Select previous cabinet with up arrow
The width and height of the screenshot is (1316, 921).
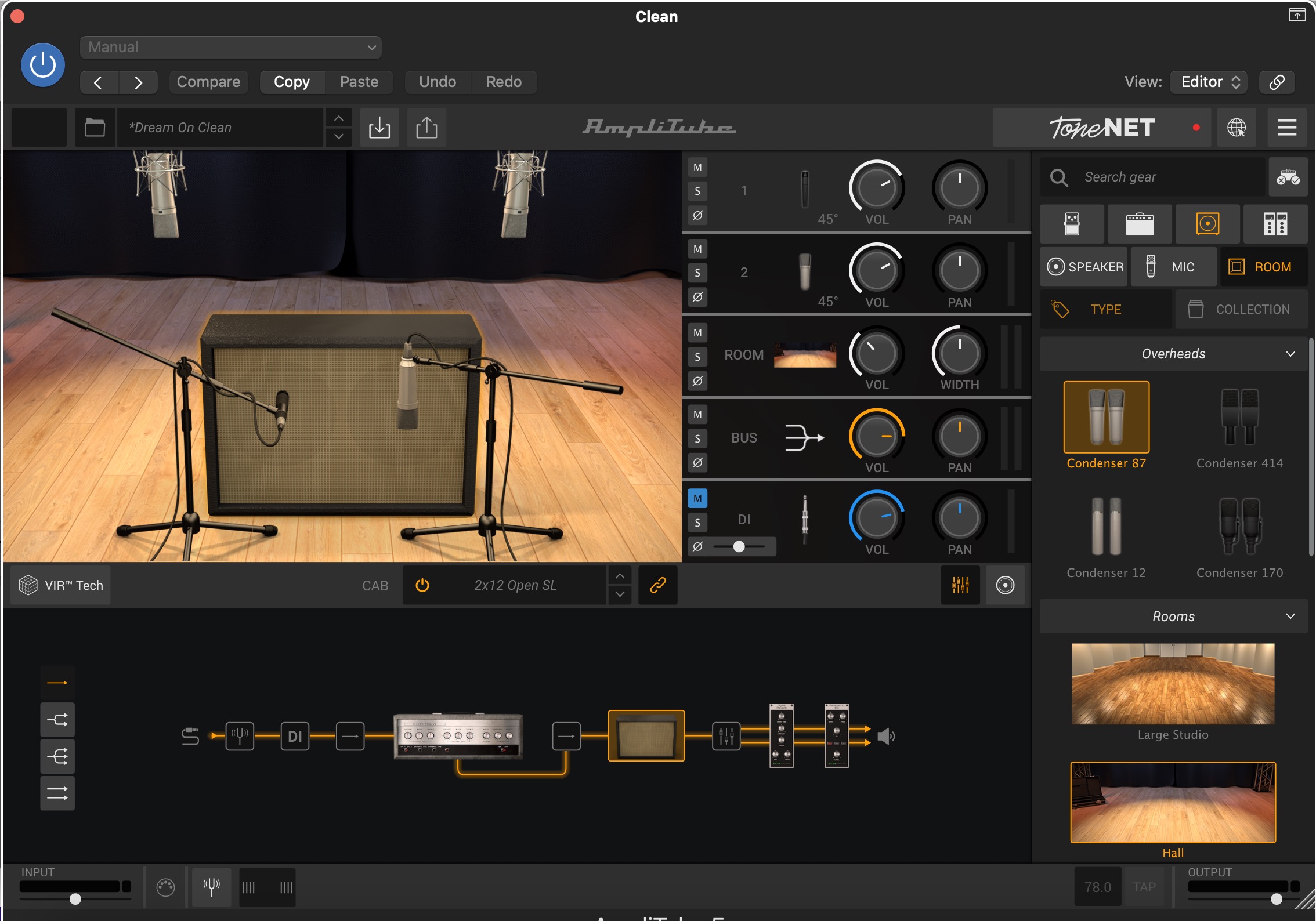620,576
